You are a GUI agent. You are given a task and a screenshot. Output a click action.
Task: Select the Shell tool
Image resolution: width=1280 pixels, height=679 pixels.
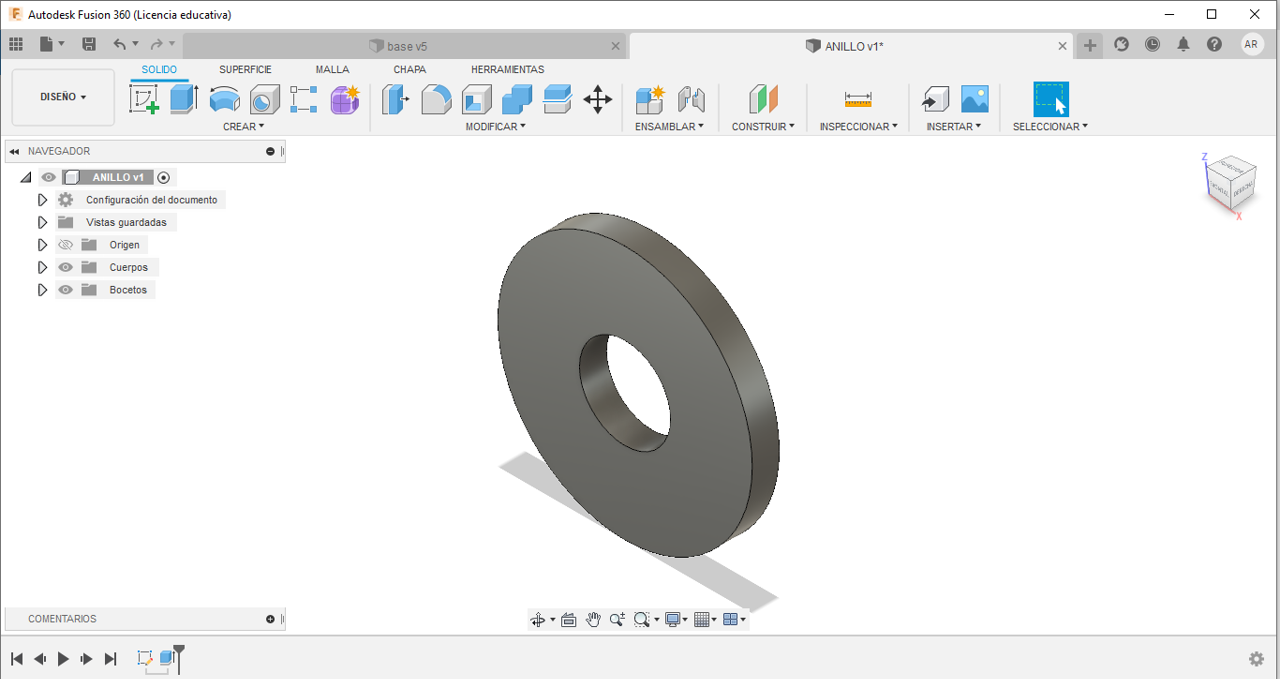477,99
